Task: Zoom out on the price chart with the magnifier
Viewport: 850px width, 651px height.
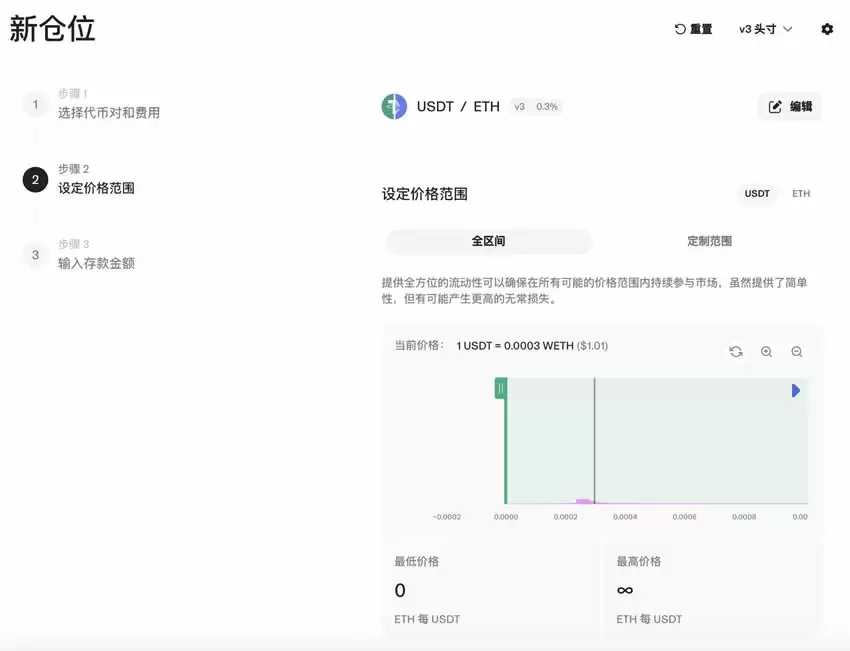Action: coord(796,352)
